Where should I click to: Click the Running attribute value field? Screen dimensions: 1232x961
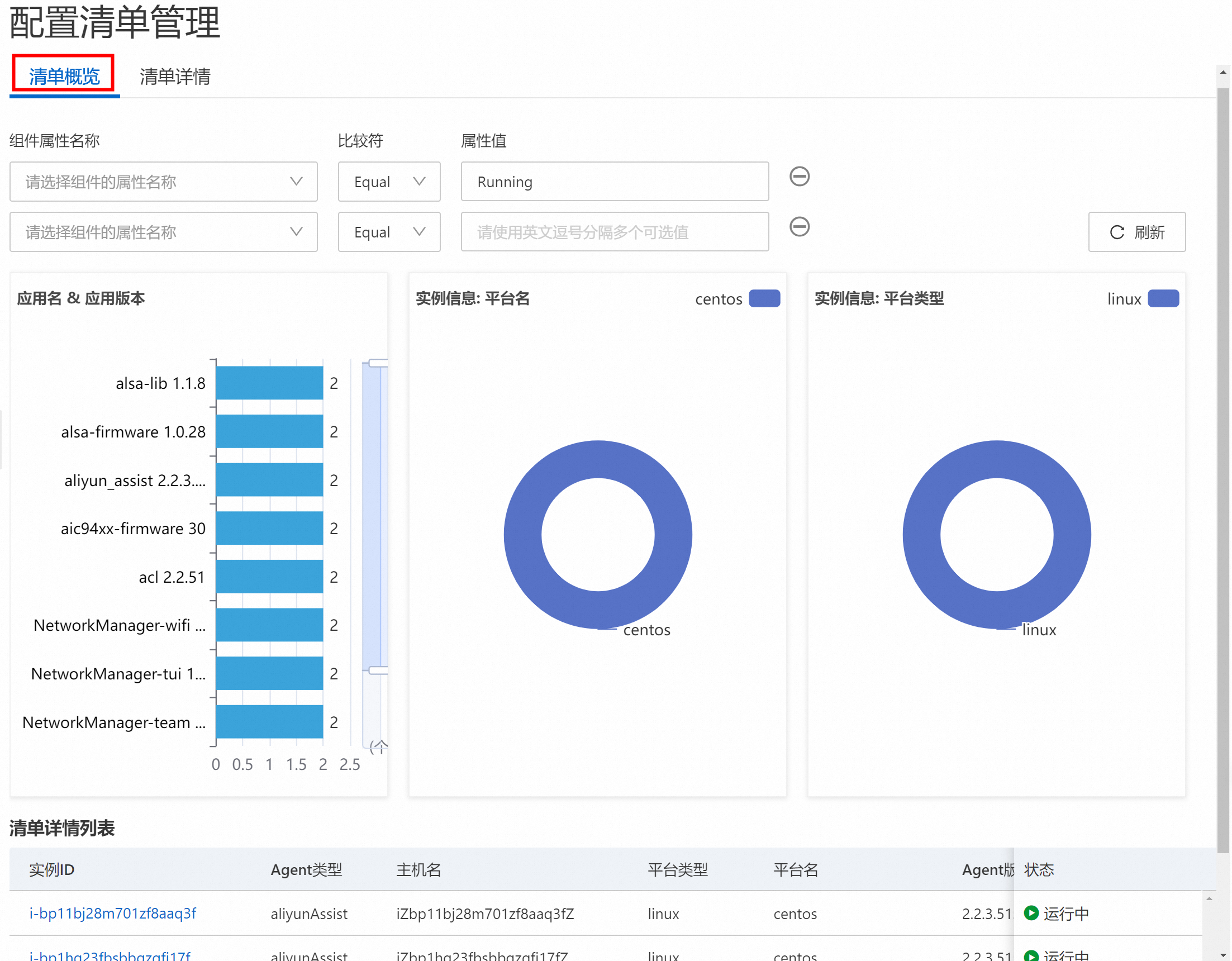[x=614, y=182]
